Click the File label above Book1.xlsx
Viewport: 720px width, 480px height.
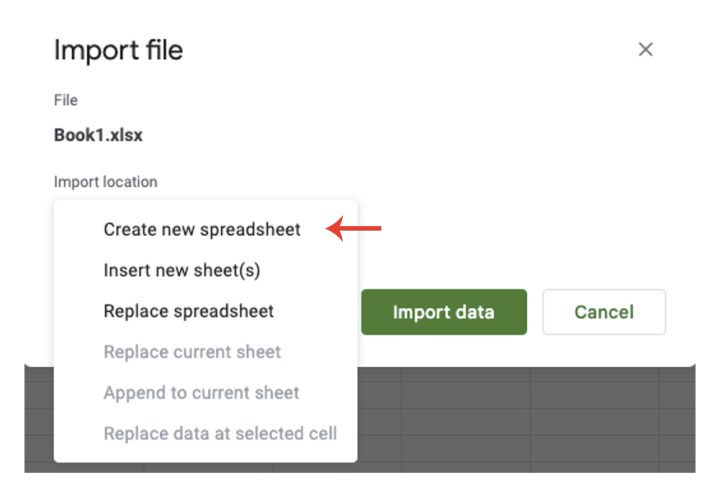tap(66, 100)
